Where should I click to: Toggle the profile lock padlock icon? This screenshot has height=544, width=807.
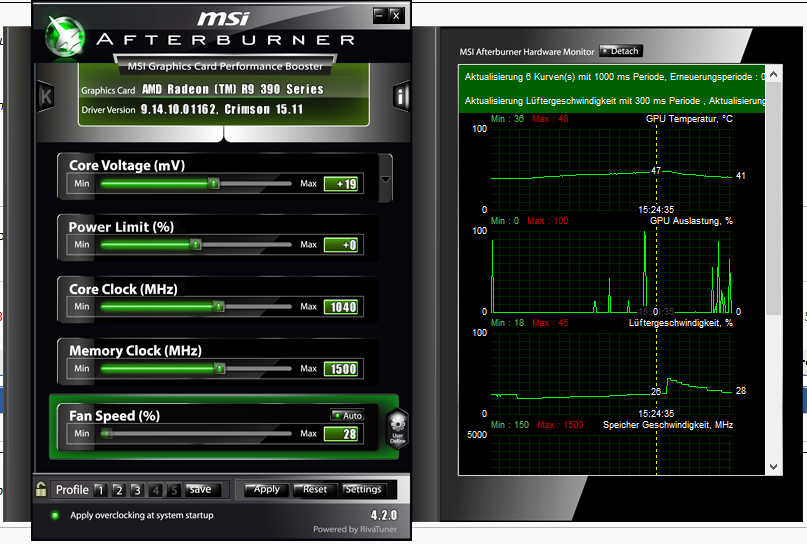coord(41,489)
